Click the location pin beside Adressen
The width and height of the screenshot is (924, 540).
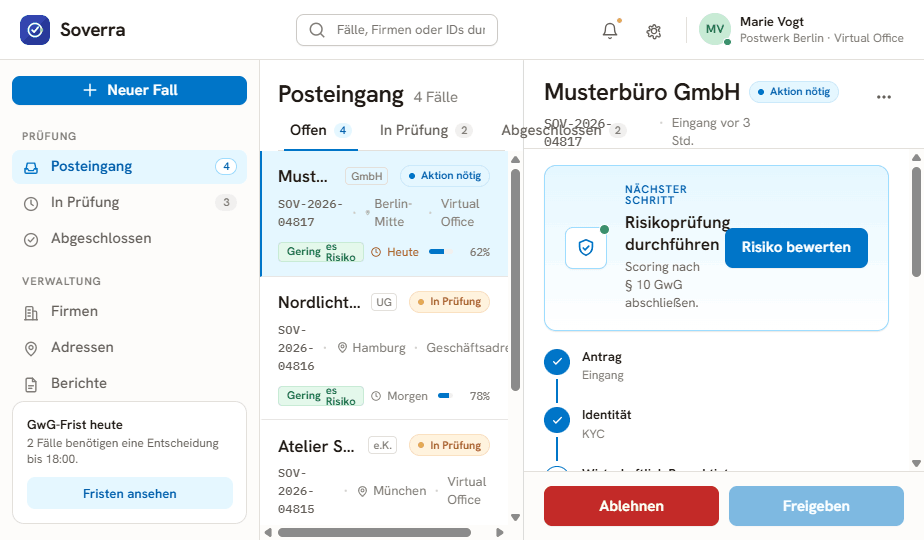coord(31,348)
